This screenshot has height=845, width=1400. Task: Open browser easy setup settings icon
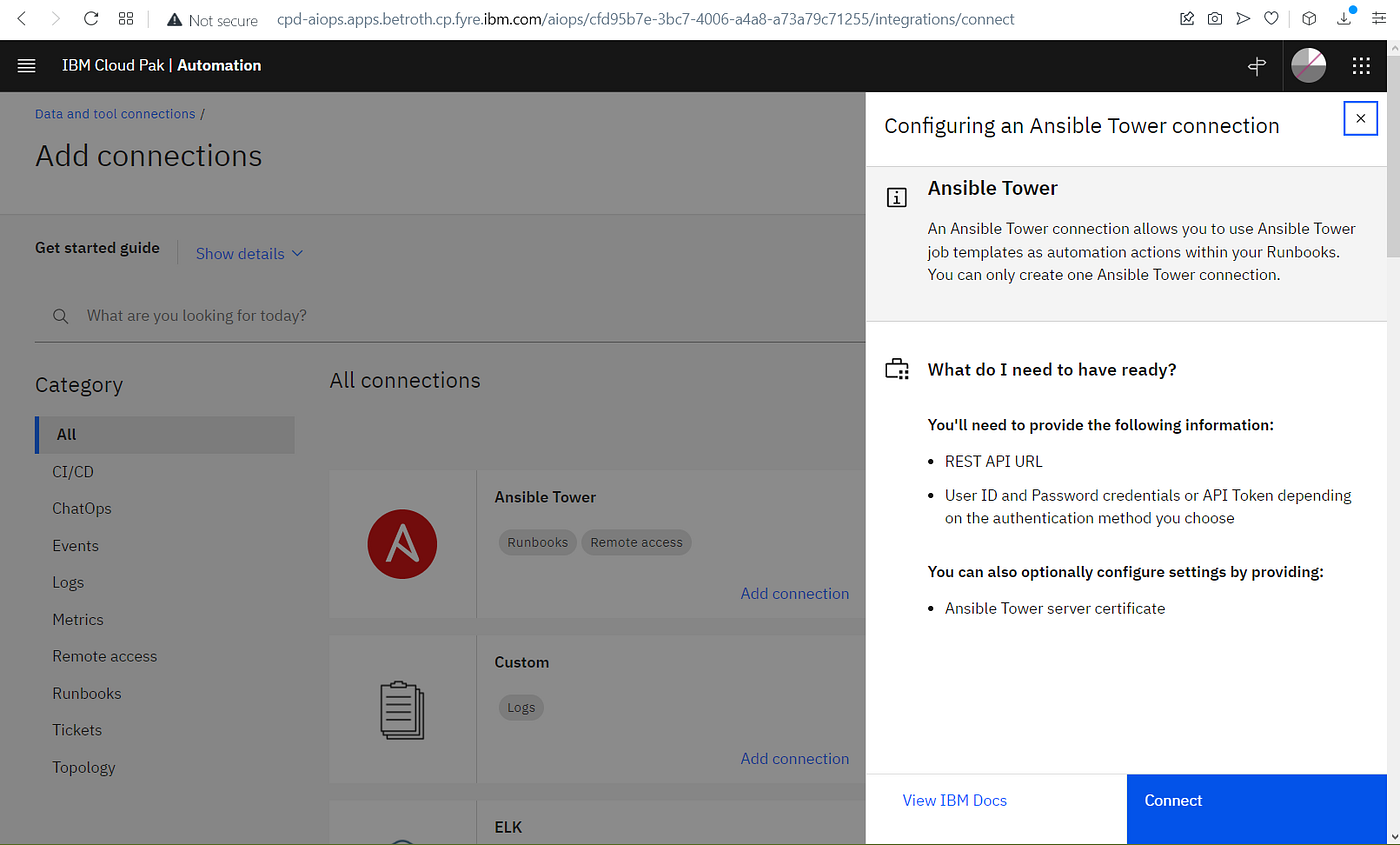pyautogui.click(x=1380, y=19)
